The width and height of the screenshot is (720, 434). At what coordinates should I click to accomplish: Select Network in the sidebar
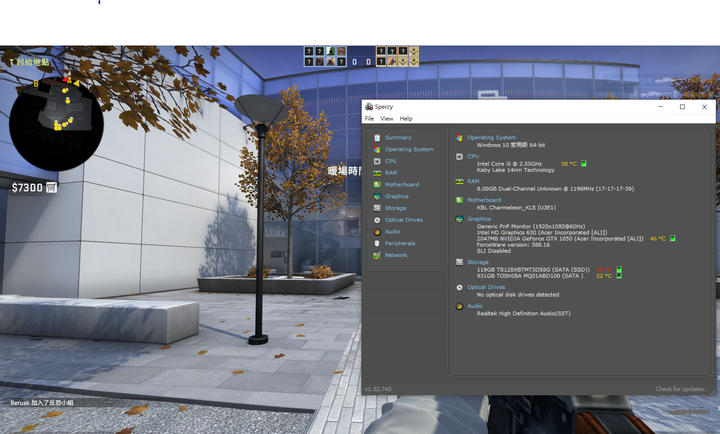click(x=396, y=255)
